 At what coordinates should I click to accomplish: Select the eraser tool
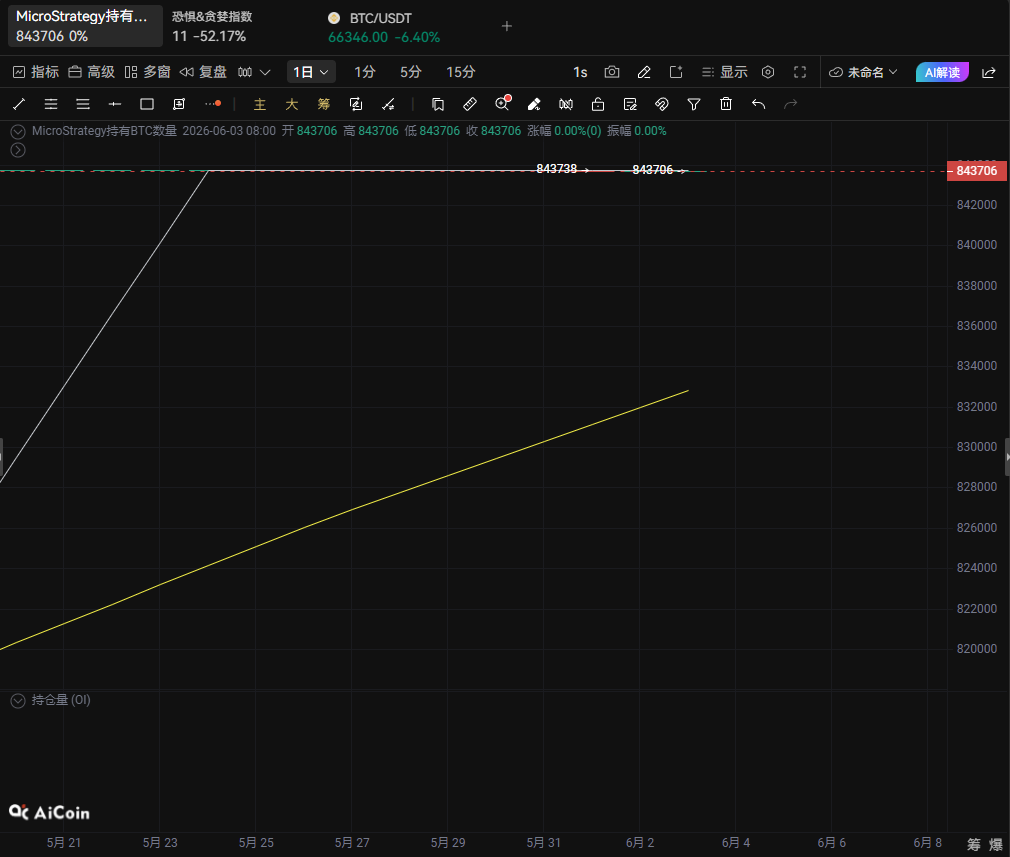(534, 104)
